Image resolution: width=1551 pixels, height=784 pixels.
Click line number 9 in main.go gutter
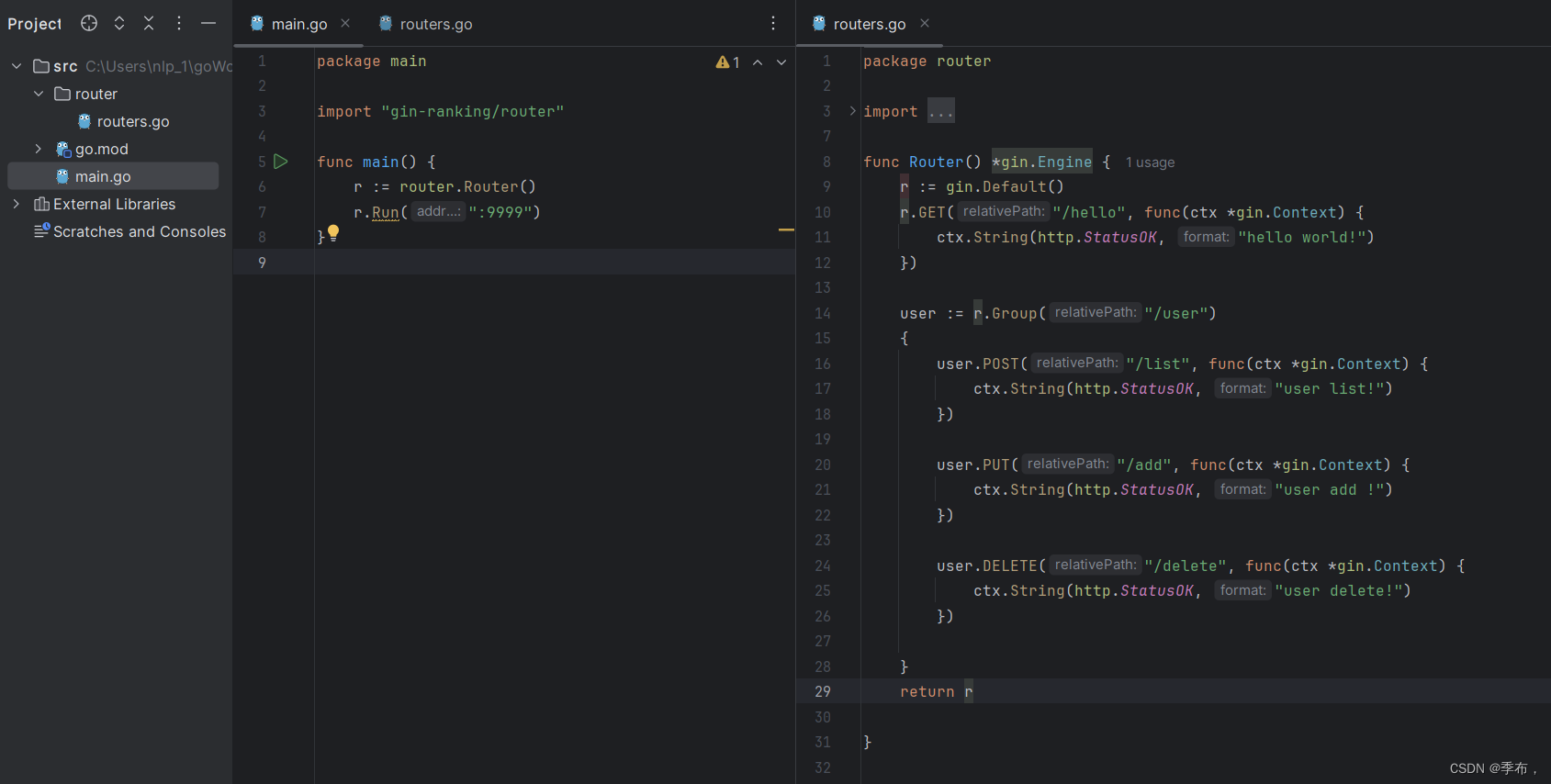(x=262, y=263)
